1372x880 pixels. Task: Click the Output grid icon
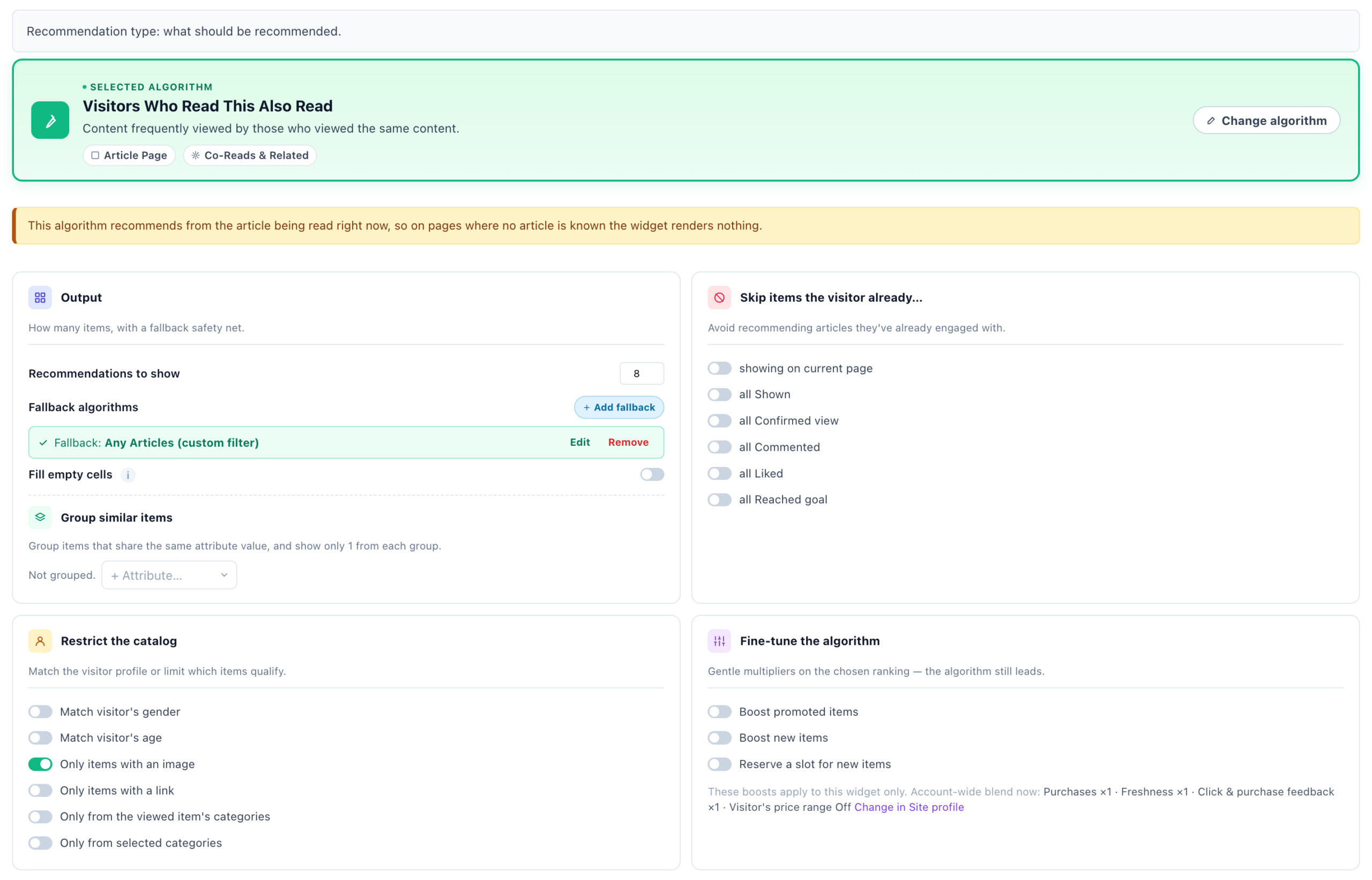coord(40,298)
